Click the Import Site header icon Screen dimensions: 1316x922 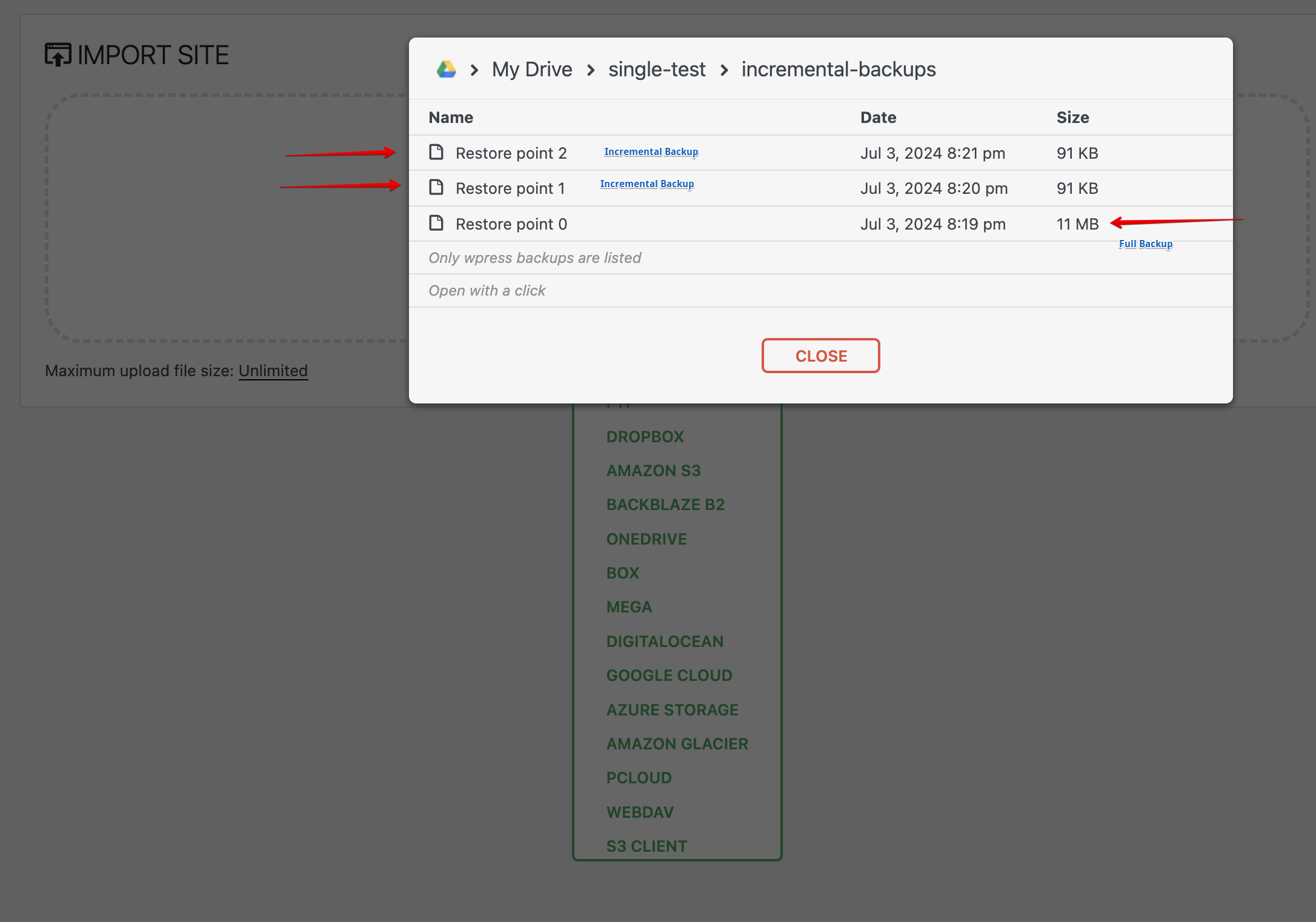coord(58,55)
